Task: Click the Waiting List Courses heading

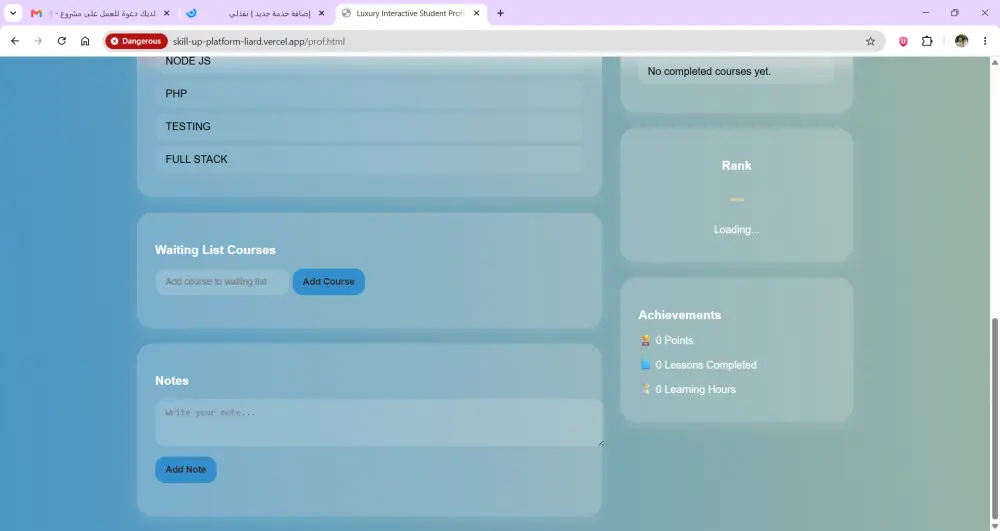Action: coord(215,250)
